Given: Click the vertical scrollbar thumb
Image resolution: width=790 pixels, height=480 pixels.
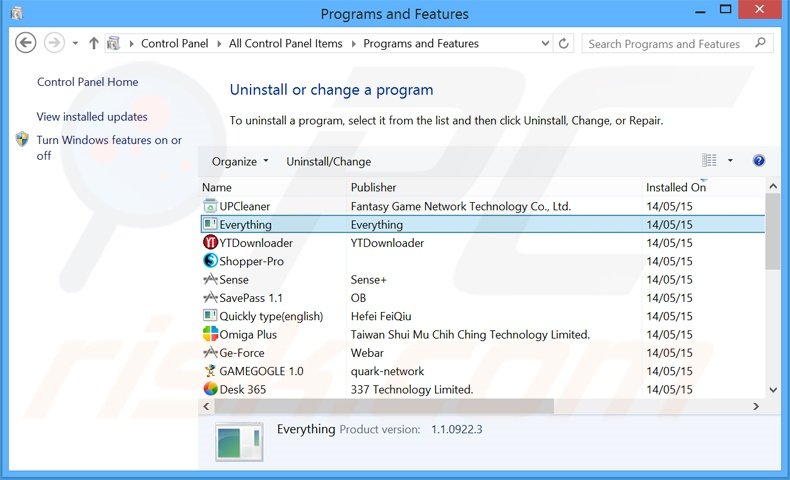Looking at the screenshot, I should pyautogui.click(x=772, y=232).
